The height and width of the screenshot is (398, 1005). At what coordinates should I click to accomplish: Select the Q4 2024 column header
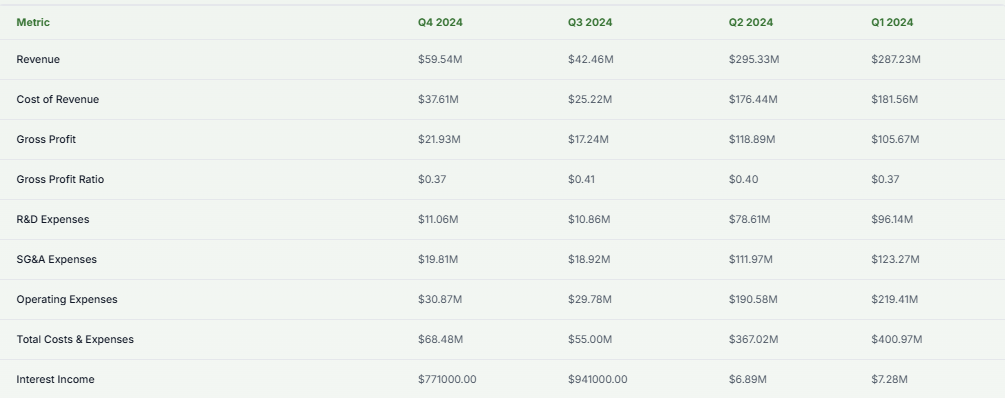pyautogui.click(x=440, y=22)
